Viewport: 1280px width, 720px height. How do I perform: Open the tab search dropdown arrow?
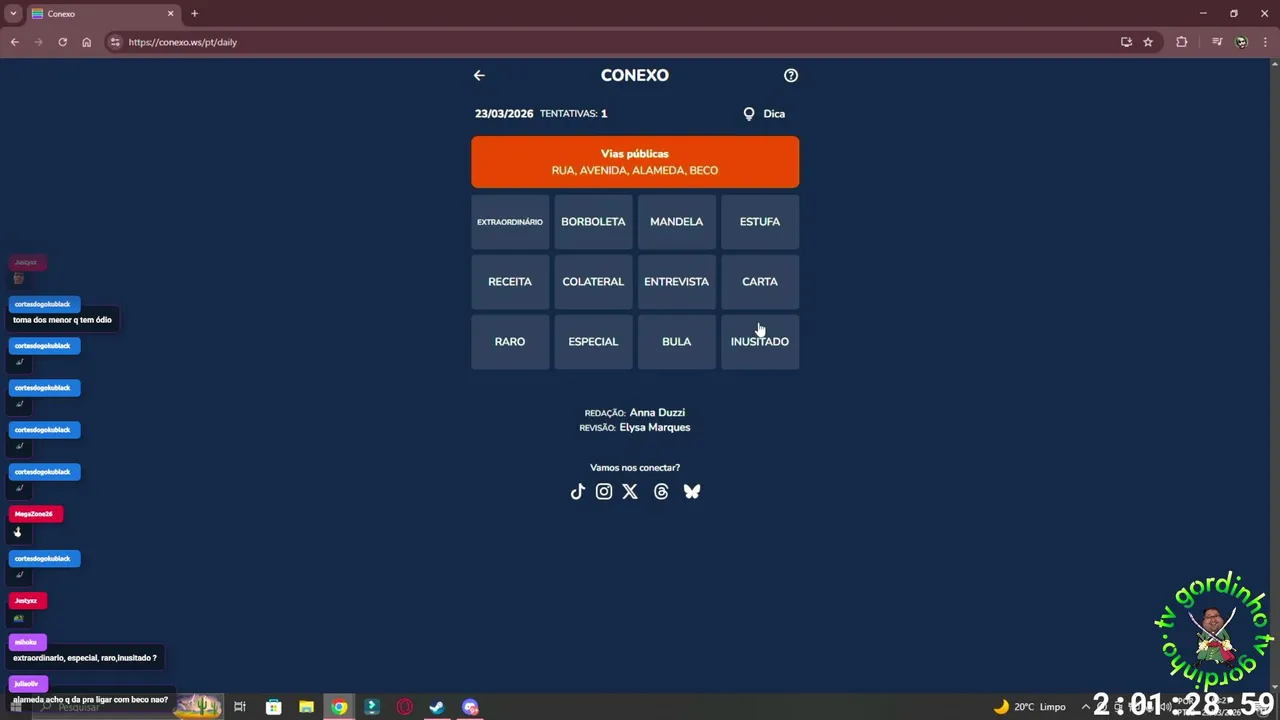[x=13, y=14]
